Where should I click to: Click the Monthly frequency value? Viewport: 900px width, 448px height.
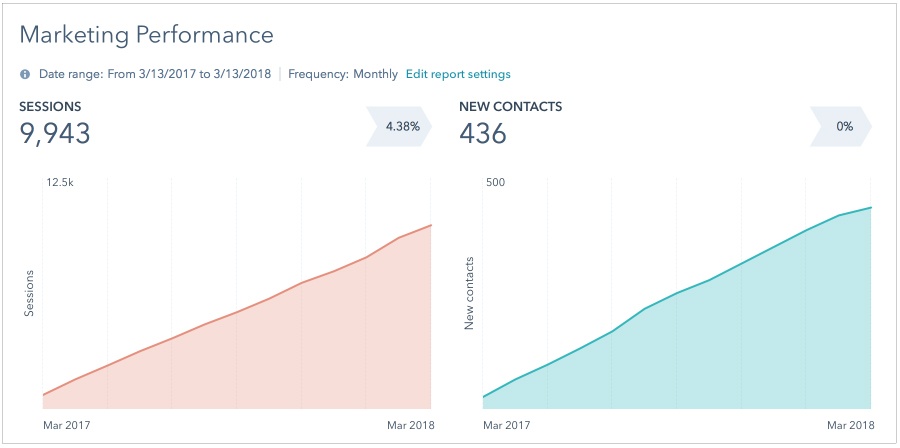point(375,74)
